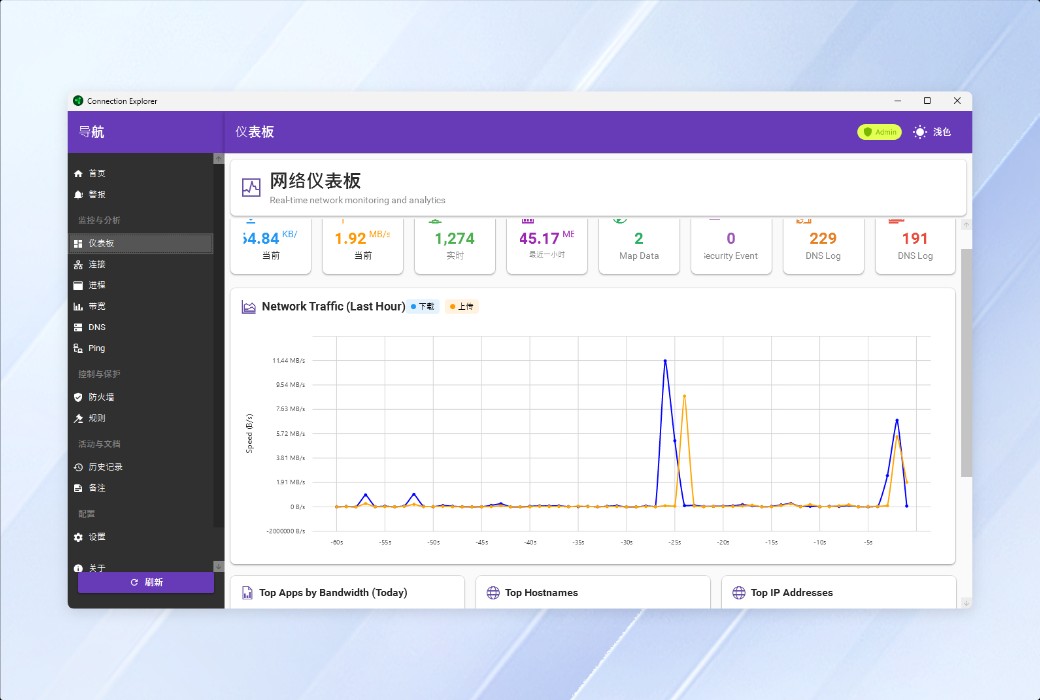Viewport: 1040px width, 700px height.
Task: Click the sidebar scroll-down arrow
Action: [218, 567]
